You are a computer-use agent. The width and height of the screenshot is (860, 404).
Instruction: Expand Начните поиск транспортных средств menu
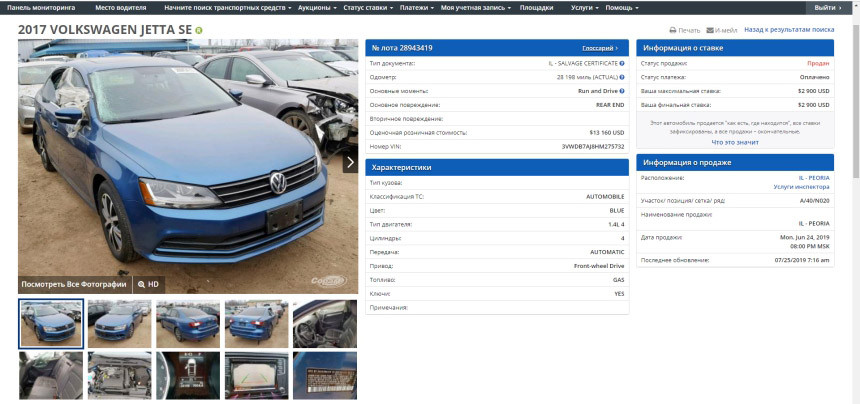[228, 8]
